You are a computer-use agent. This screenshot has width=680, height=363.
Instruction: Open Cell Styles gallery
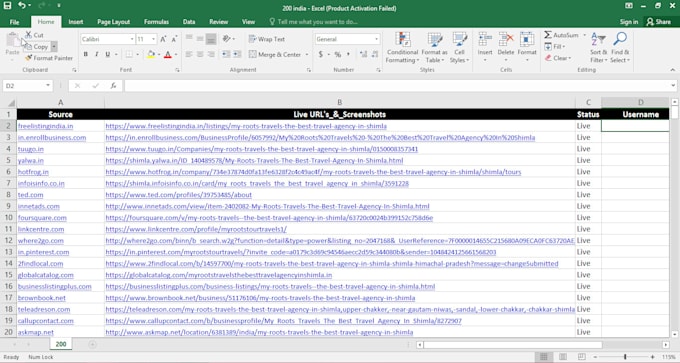459,48
